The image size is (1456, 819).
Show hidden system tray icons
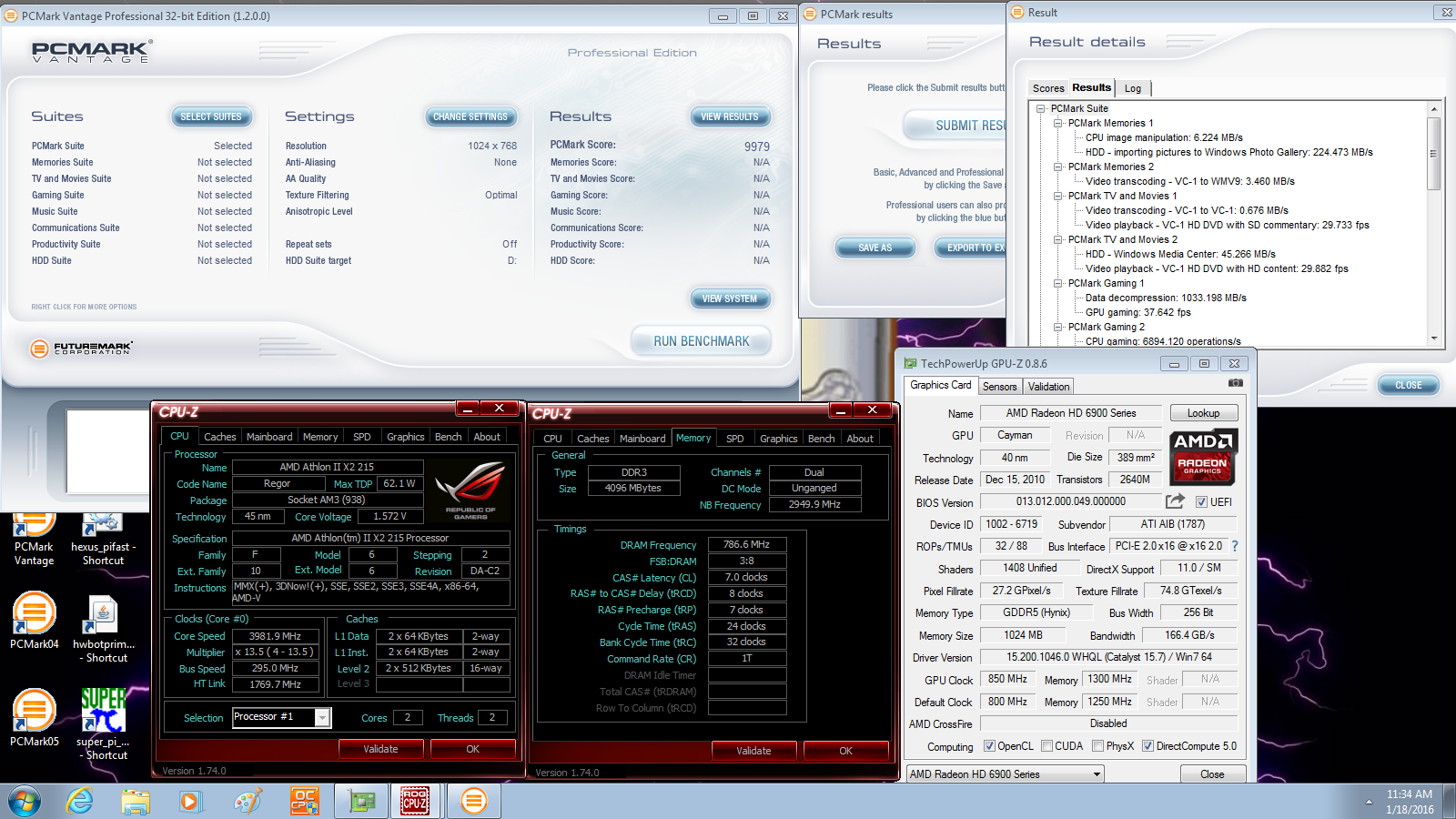coord(1369,802)
